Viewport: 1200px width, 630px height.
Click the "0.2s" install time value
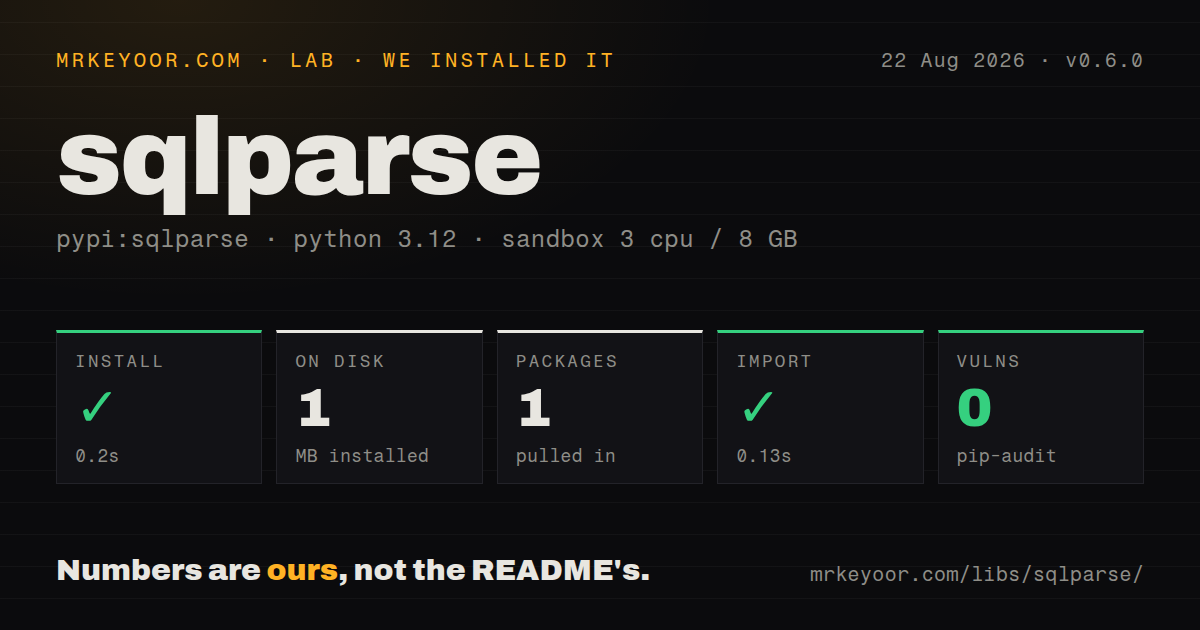tap(97, 456)
